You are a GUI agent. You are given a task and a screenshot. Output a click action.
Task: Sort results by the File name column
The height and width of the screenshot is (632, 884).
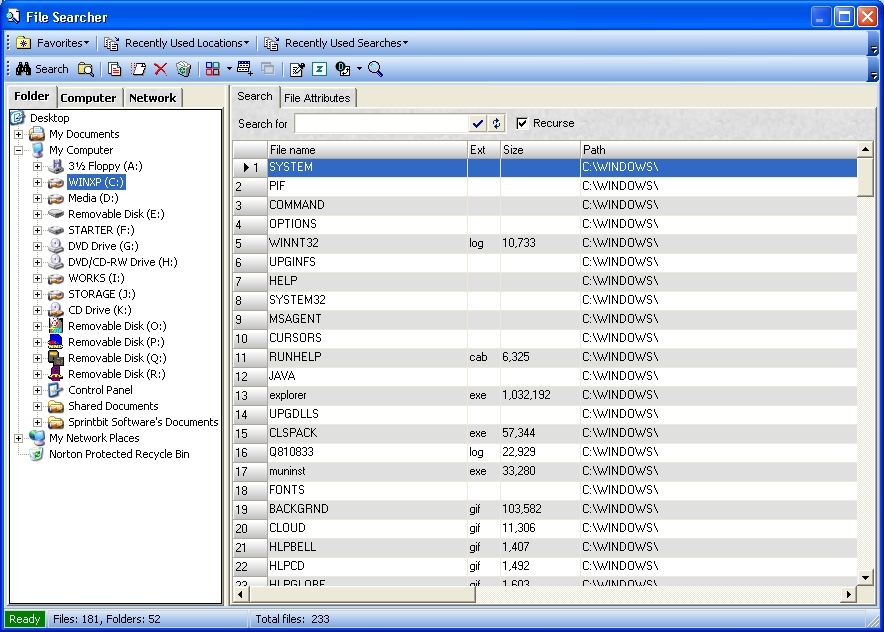click(367, 150)
